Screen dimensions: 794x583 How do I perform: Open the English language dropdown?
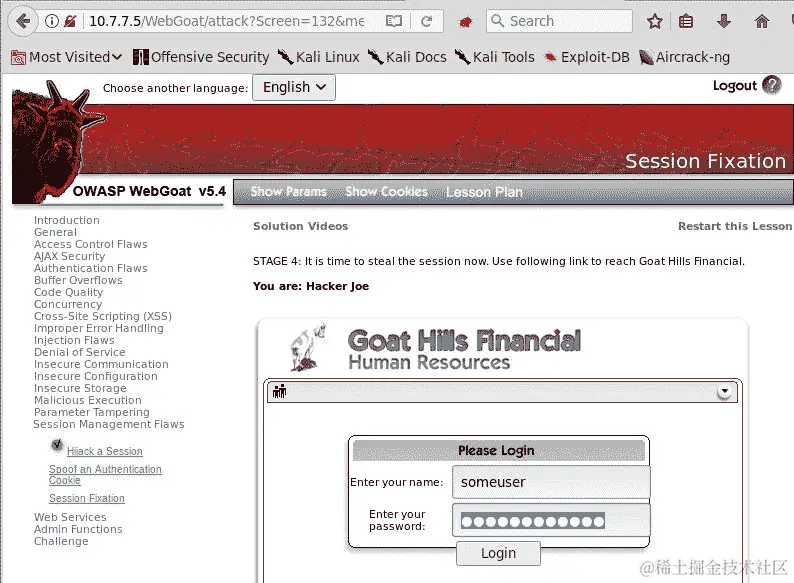(x=294, y=88)
